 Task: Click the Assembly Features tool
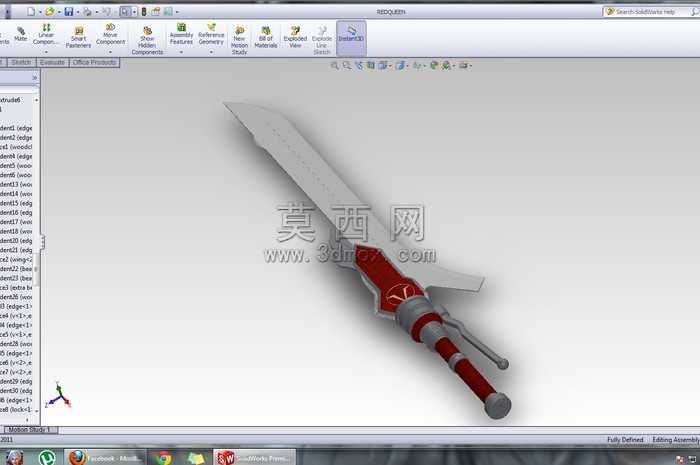click(181, 34)
